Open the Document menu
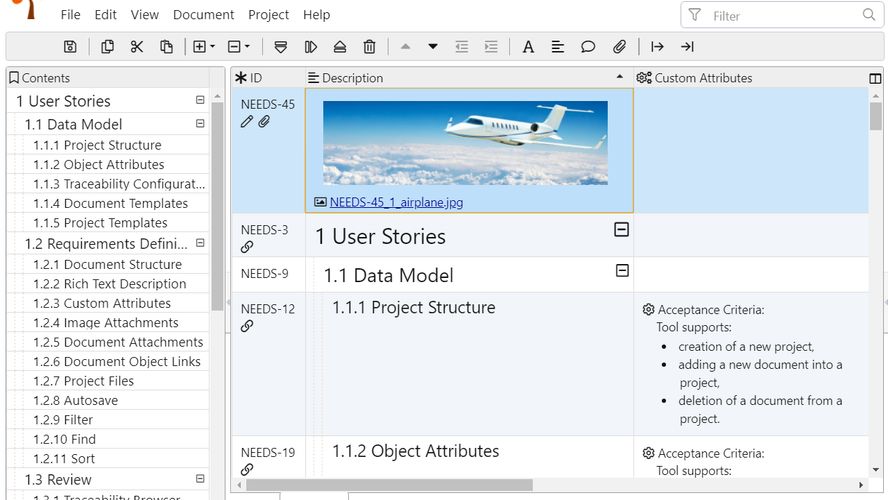Screen dimensions: 888x500 (203, 15)
